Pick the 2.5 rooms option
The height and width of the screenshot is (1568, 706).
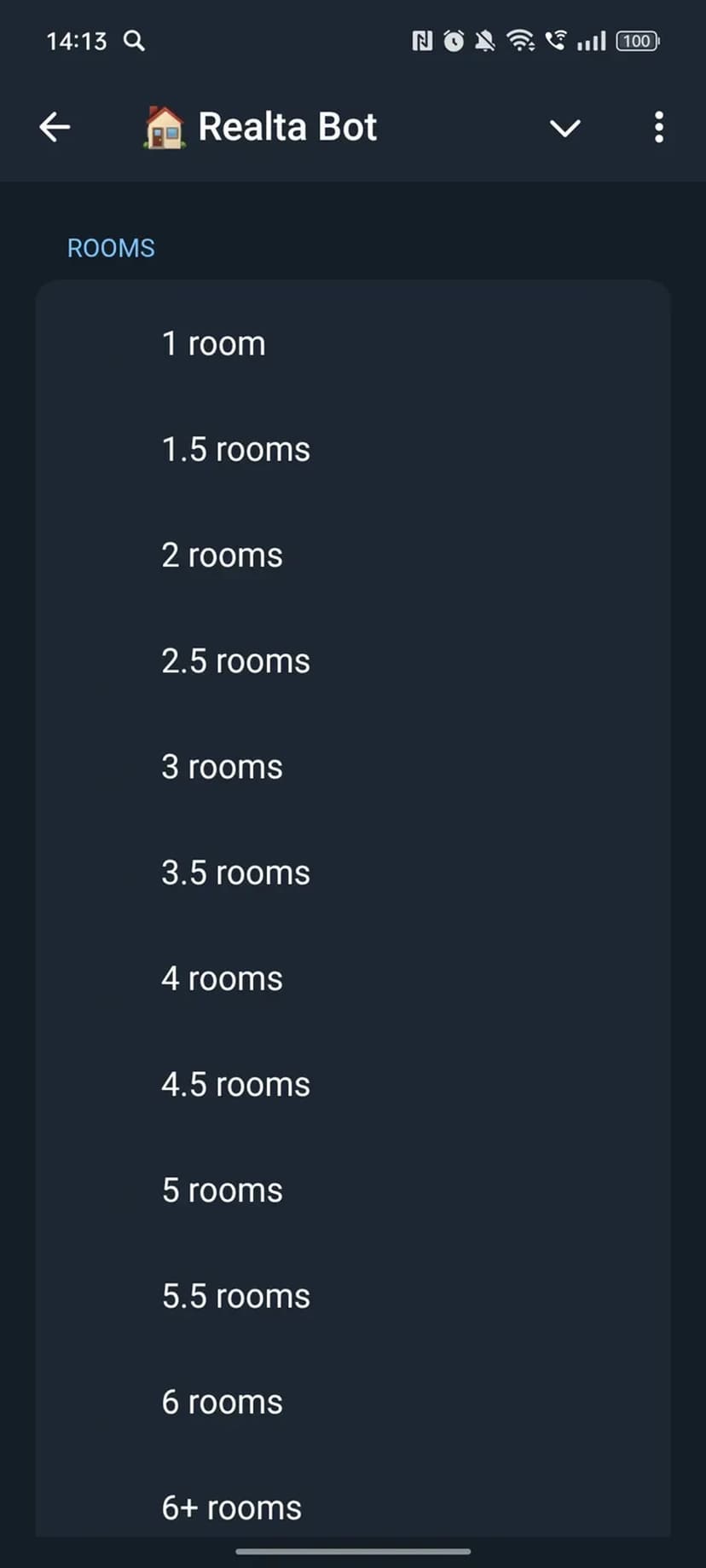pos(236,661)
